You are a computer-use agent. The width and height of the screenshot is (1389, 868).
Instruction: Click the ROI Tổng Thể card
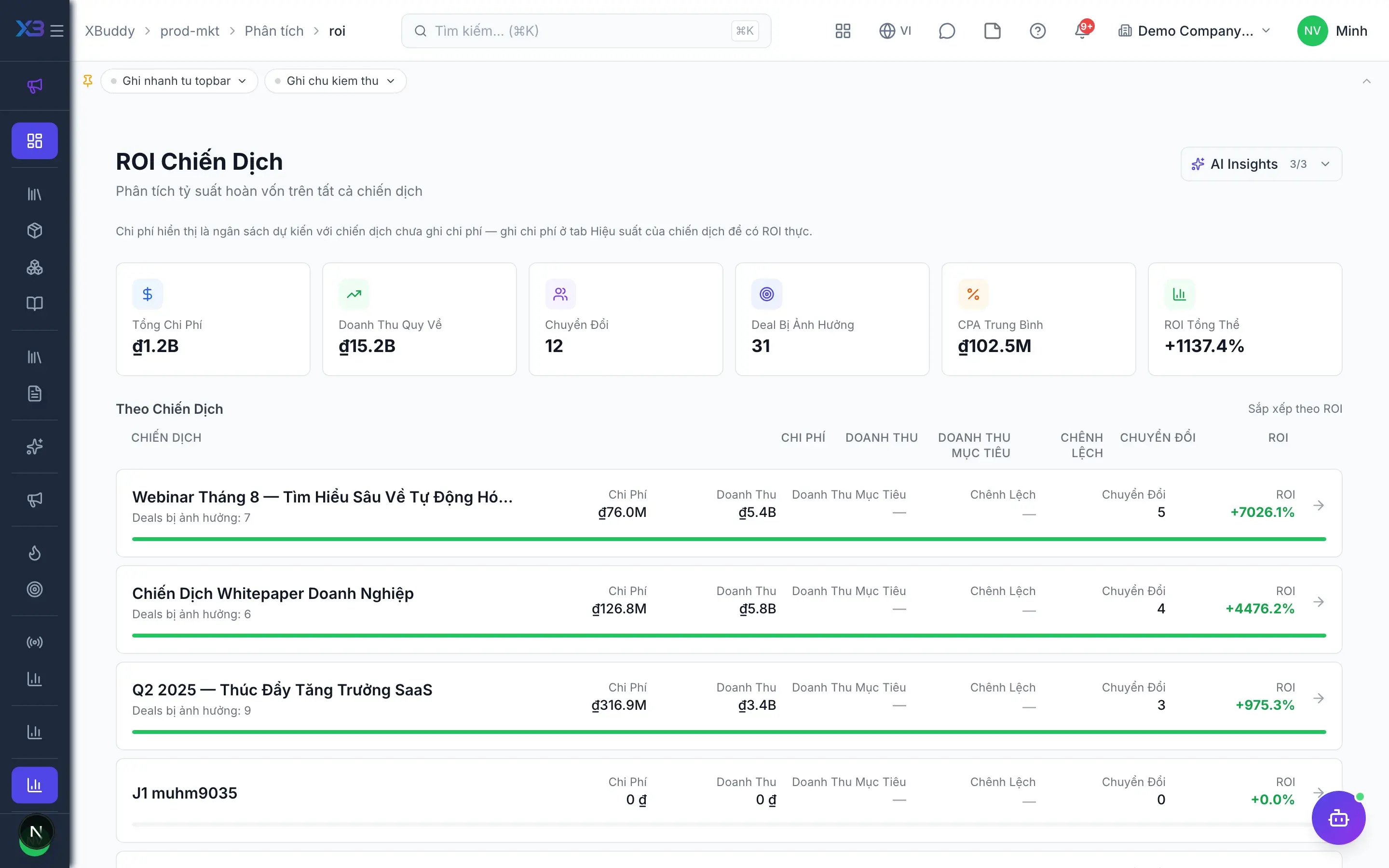(x=1244, y=319)
